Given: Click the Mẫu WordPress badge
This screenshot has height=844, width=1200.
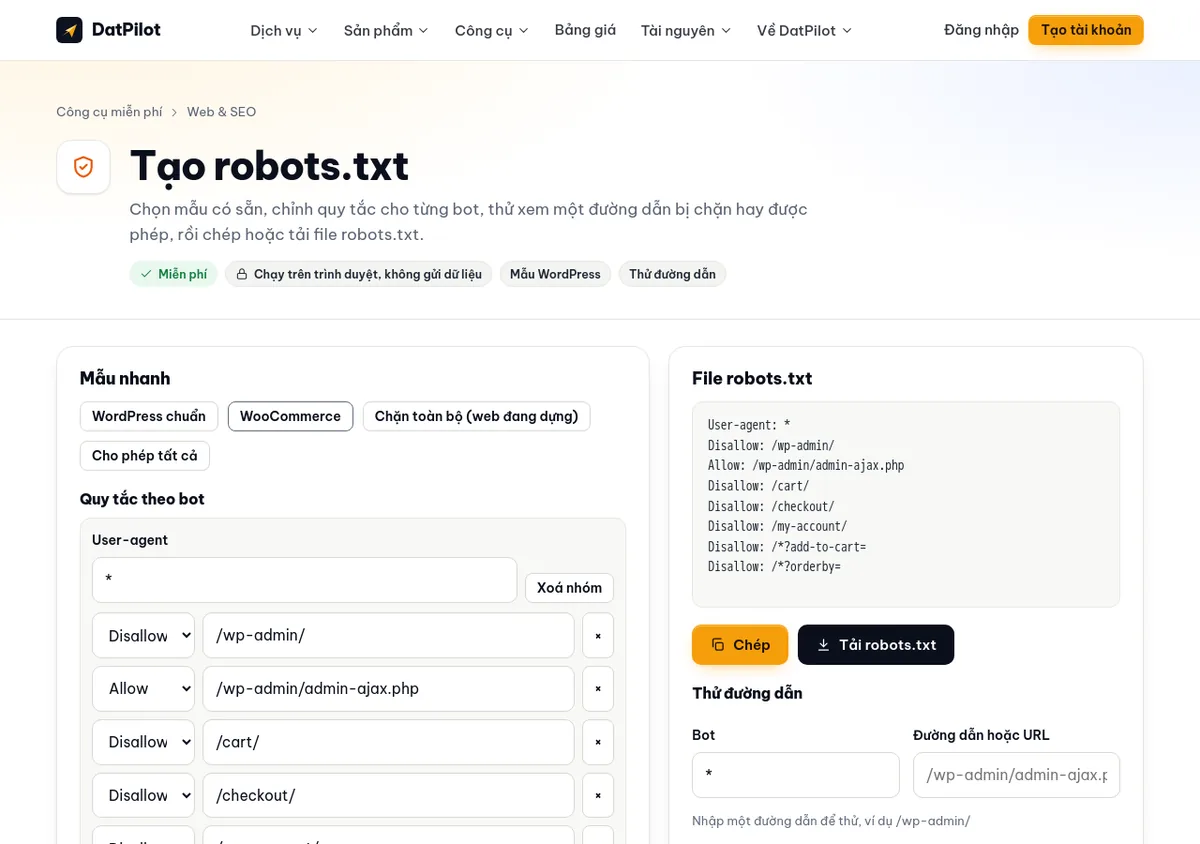Looking at the screenshot, I should [x=555, y=274].
